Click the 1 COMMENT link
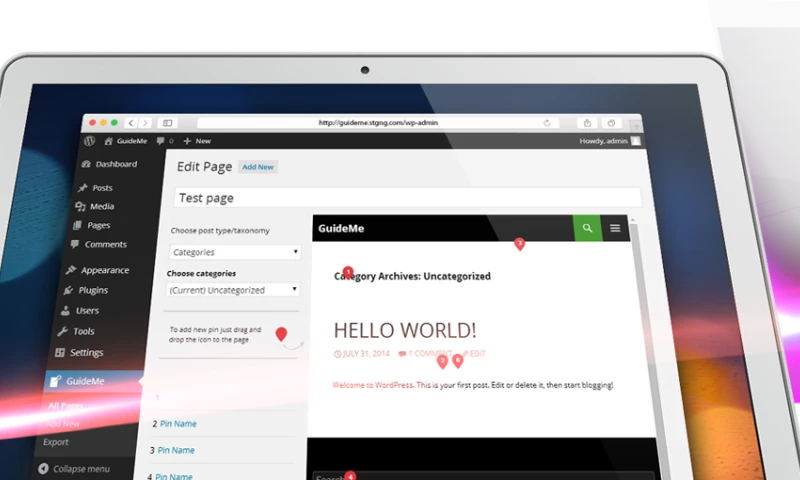800x480 pixels. [425, 353]
